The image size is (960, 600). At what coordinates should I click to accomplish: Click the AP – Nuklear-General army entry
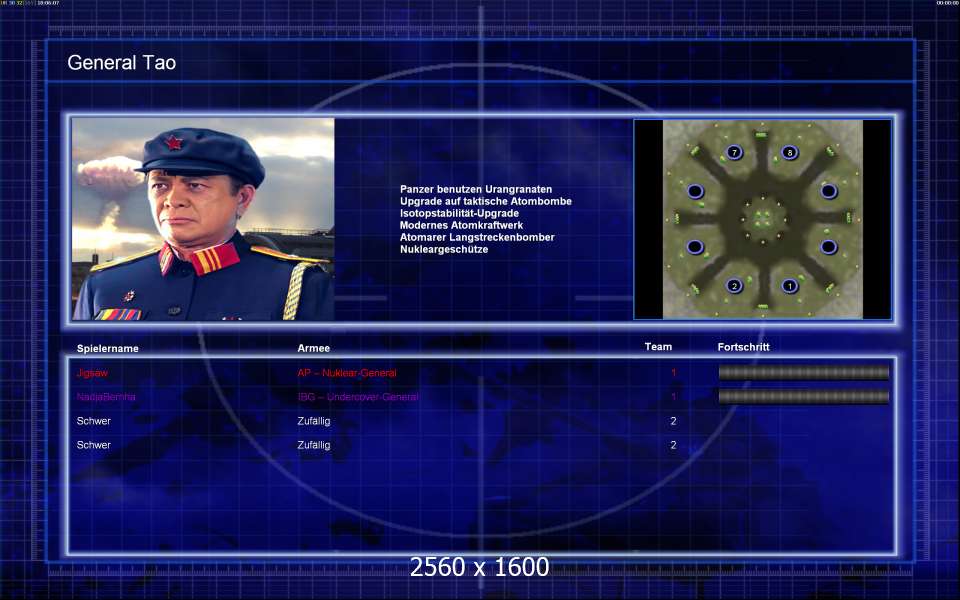pyautogui.click(x=347, y=373)
